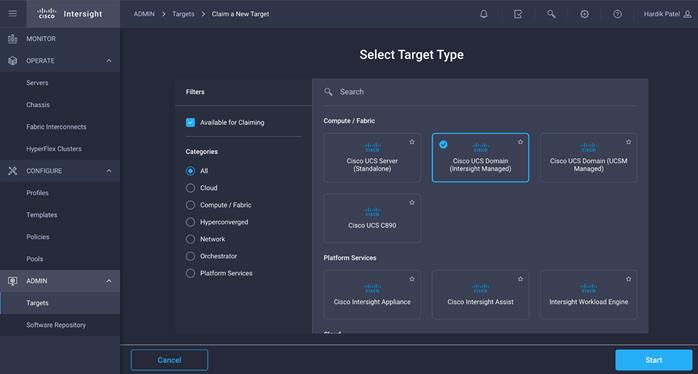
Task: Click the Start button
Action: pyautogui.click(x=653, y=360)
